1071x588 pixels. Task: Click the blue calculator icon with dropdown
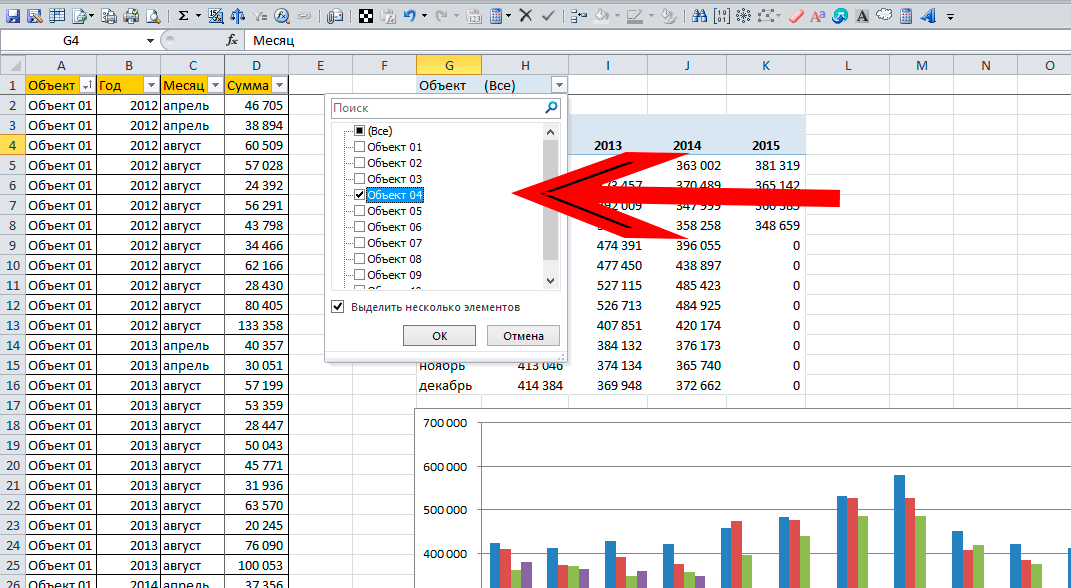tap(497, 15)
